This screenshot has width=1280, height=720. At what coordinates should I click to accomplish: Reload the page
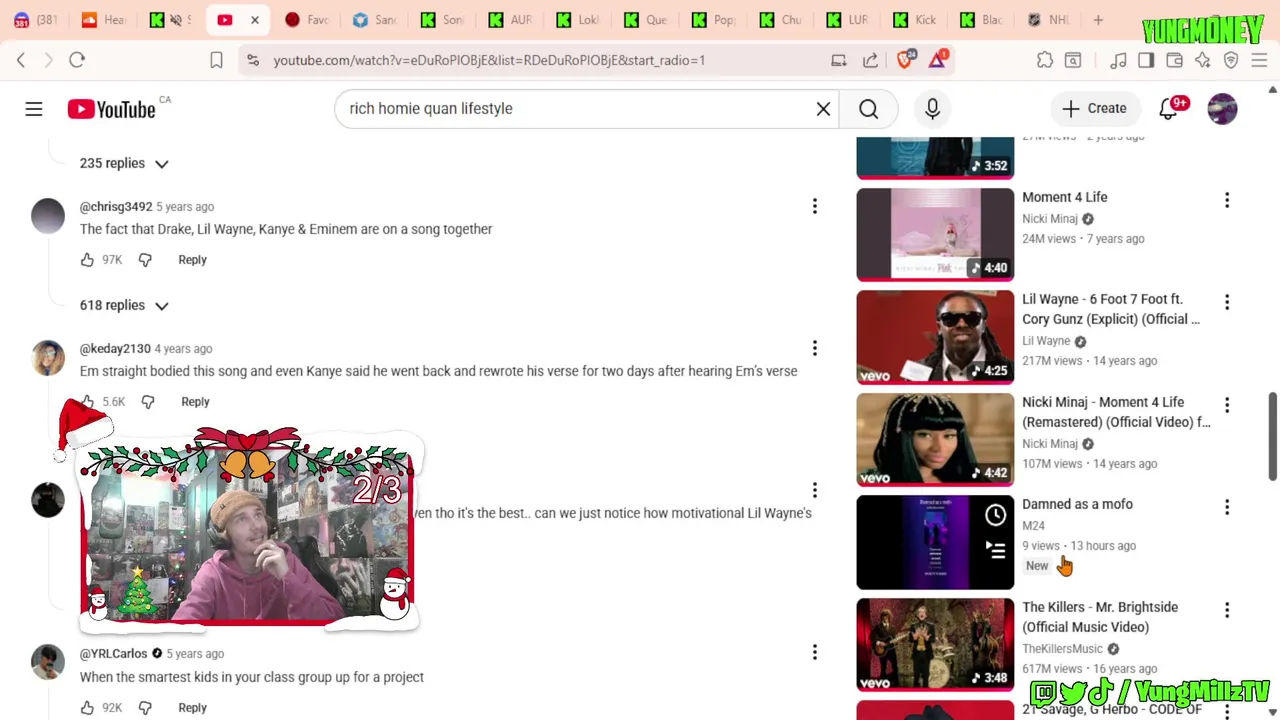pyautogui.click(x=77, y=60)
